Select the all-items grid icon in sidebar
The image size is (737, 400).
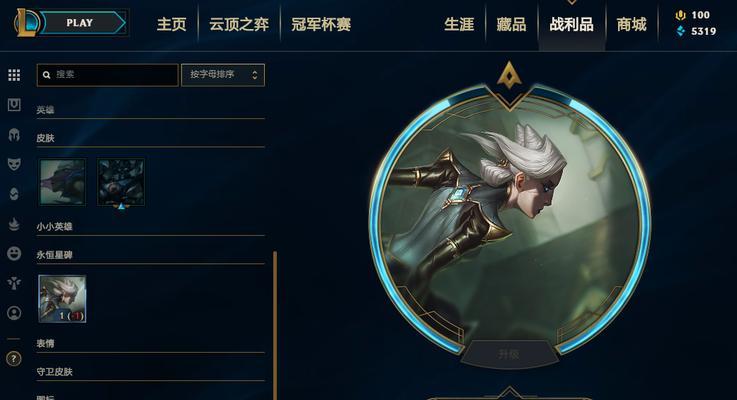click(x=14, y=75)
